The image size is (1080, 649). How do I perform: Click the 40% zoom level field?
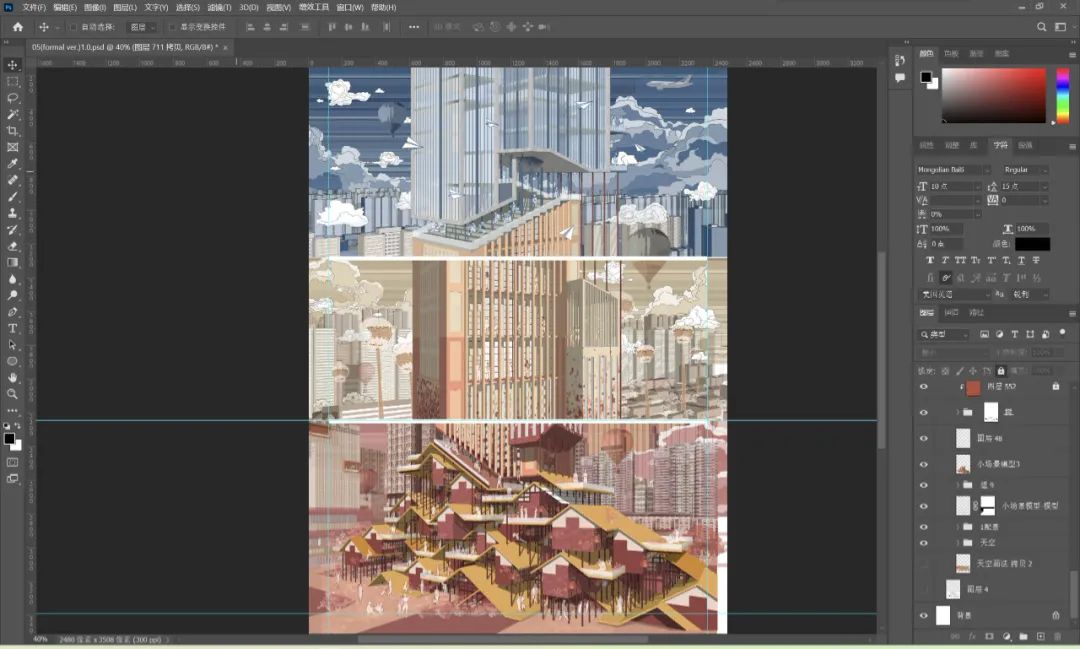41,639
